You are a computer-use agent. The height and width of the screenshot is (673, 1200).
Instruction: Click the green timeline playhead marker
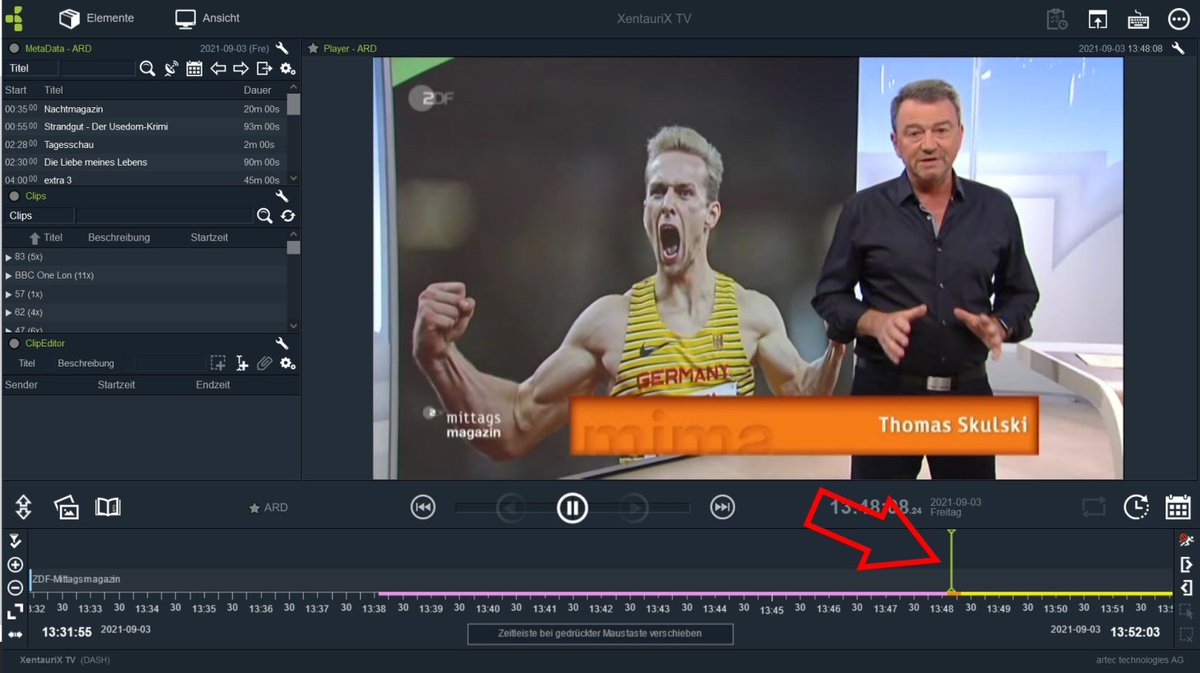[x=952, y=562]
